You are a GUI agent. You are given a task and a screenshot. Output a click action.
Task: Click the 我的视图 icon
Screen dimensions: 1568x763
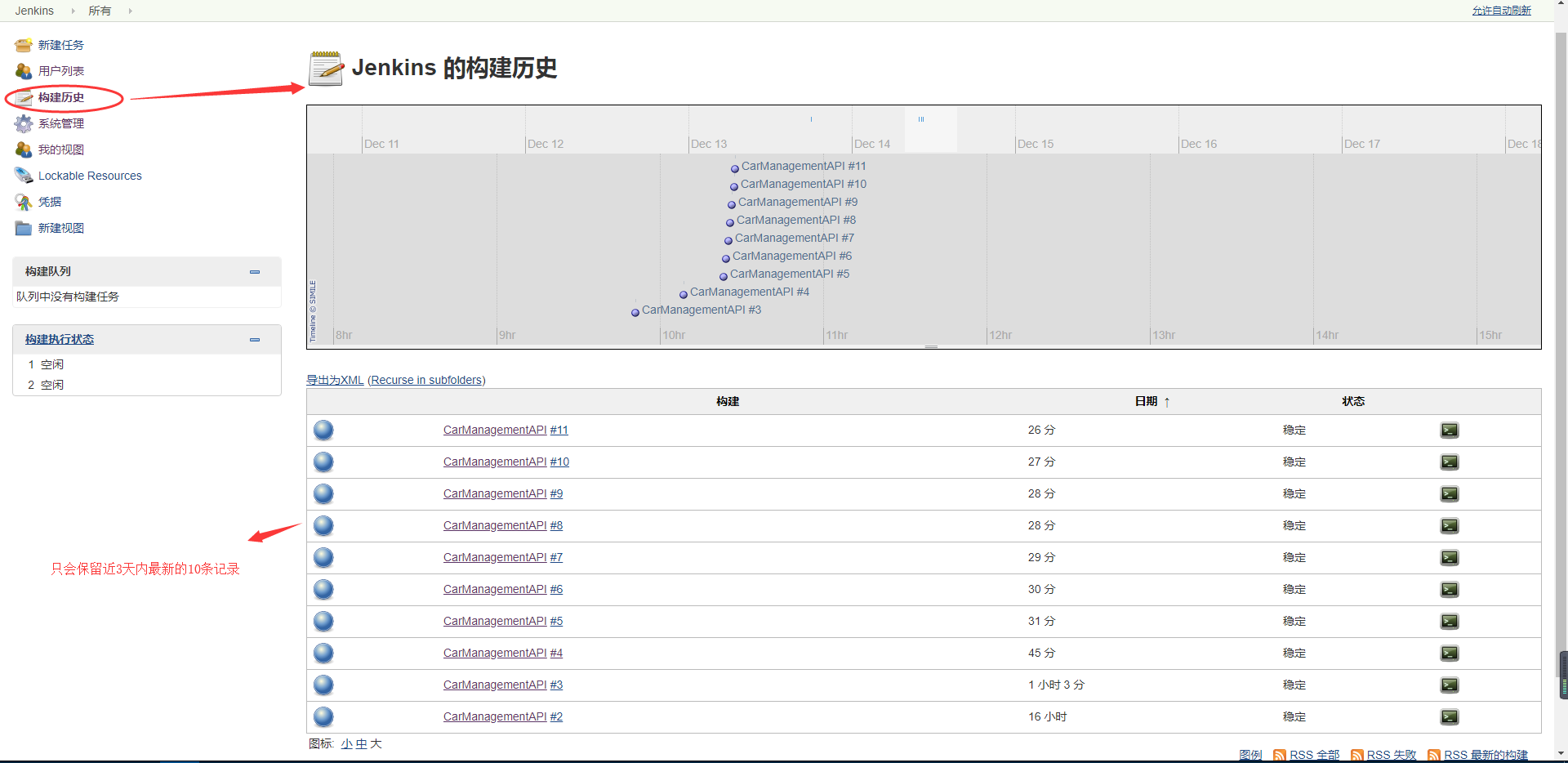tap(24, 149)
